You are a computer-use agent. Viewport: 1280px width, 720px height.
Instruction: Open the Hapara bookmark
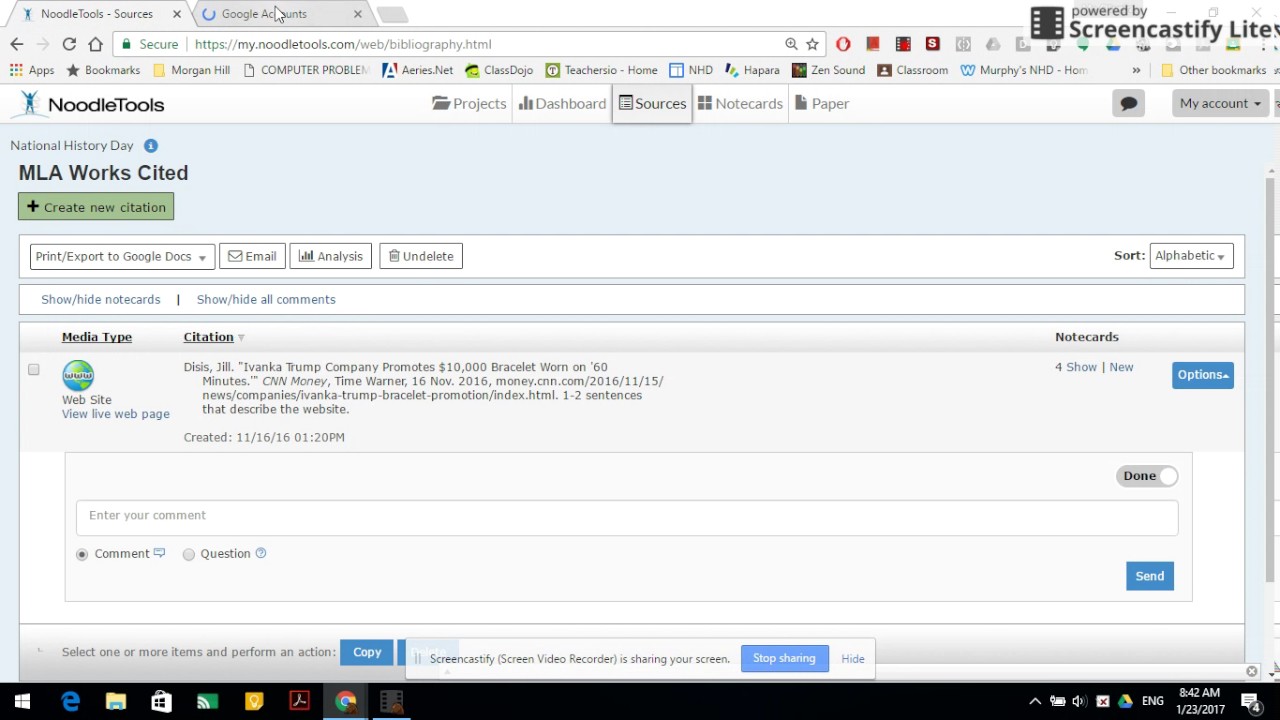click(x=752, y=70)
